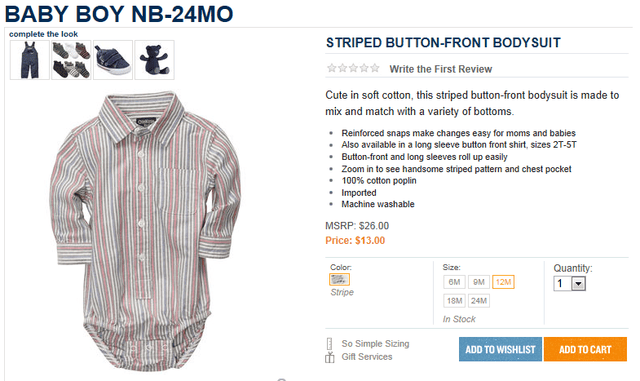Choose size 18M
640x381 pixels.
tap(454, 301)
